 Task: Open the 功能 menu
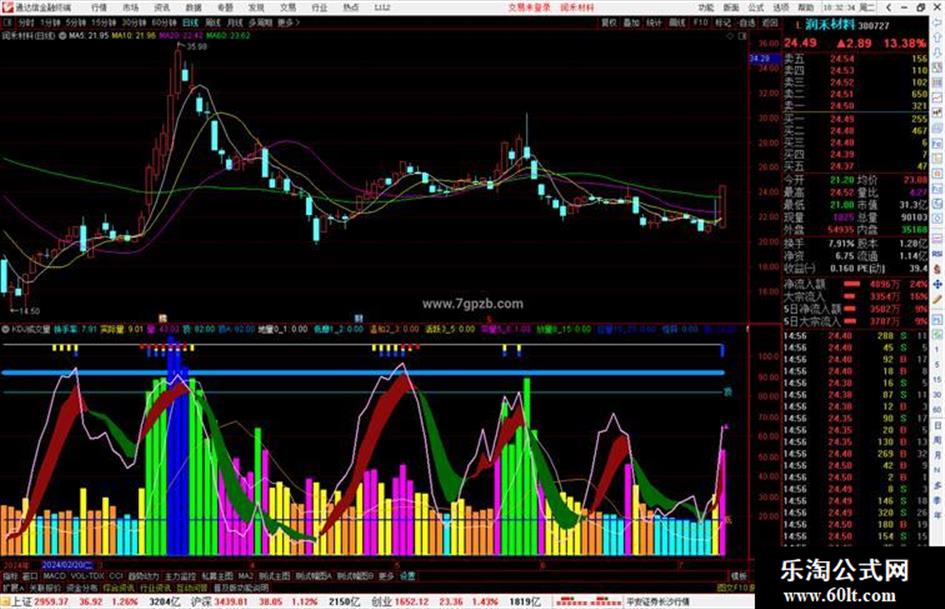point(706,7)
